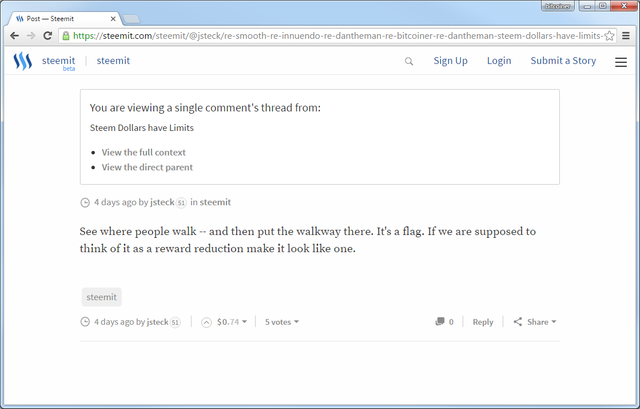This screenshot has width=640, height=409.
Task: Click the comment replies bubble icon
Action: [440, 322]
